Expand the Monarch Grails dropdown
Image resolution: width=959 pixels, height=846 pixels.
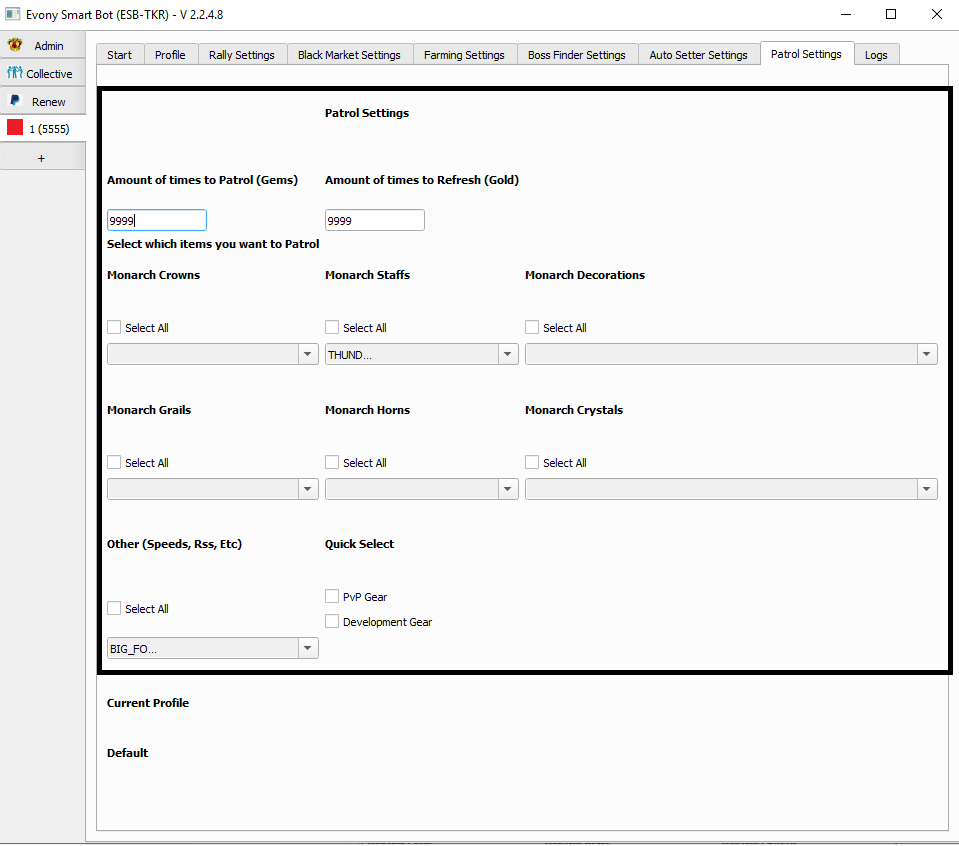tap(212, 489)
